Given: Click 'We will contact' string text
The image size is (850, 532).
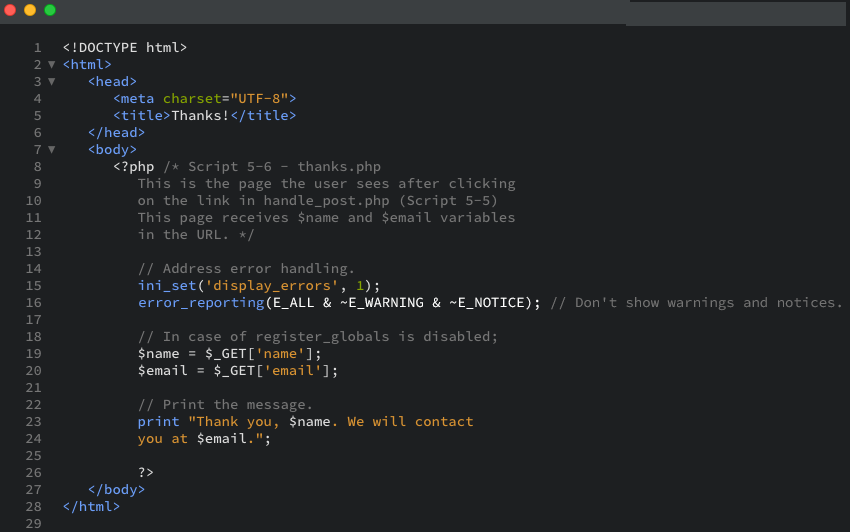Looking at the screenshot, I should click(x=410, y=421).
